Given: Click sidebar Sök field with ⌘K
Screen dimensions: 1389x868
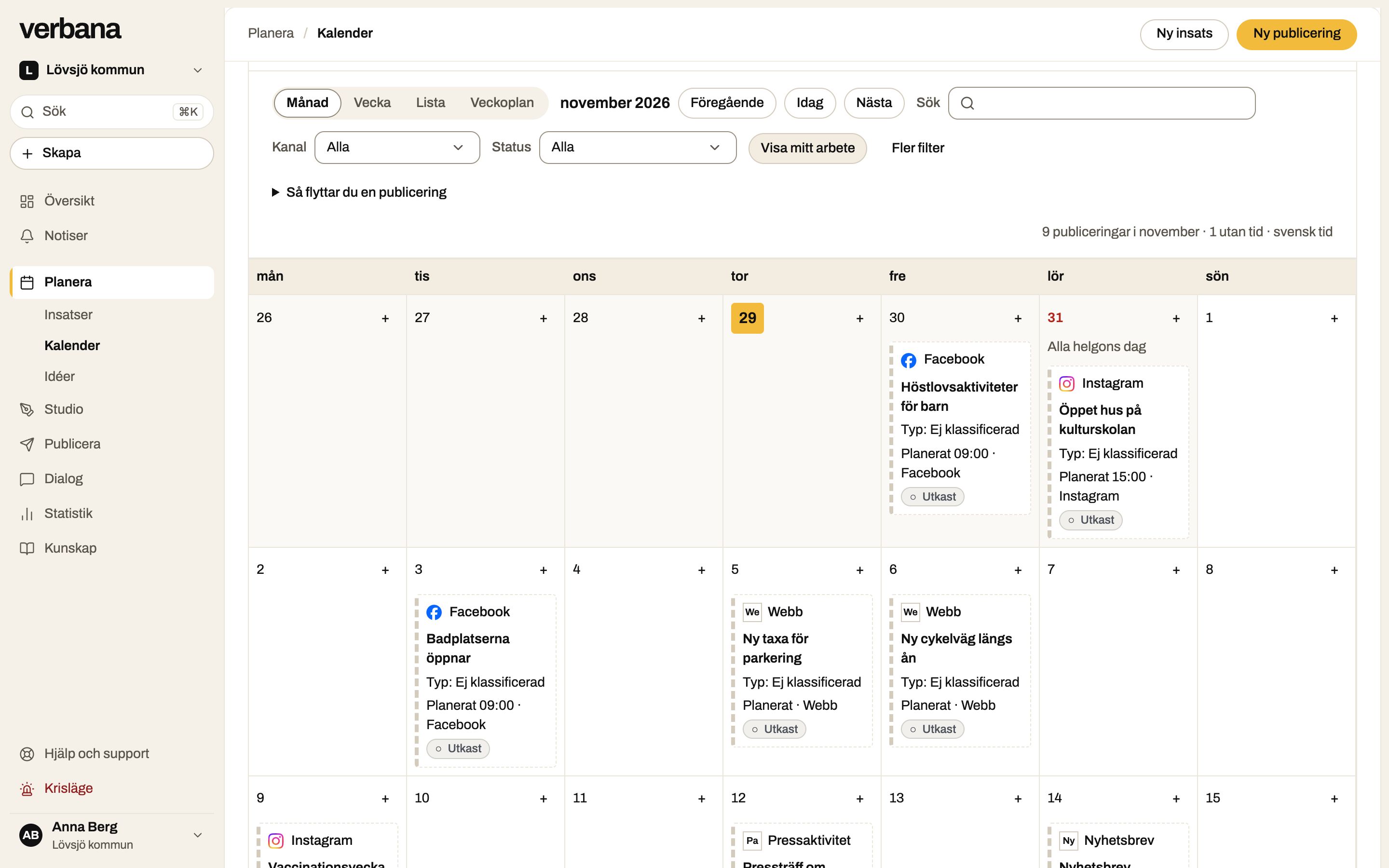Looking at the screenshot, I should point(112,112).
